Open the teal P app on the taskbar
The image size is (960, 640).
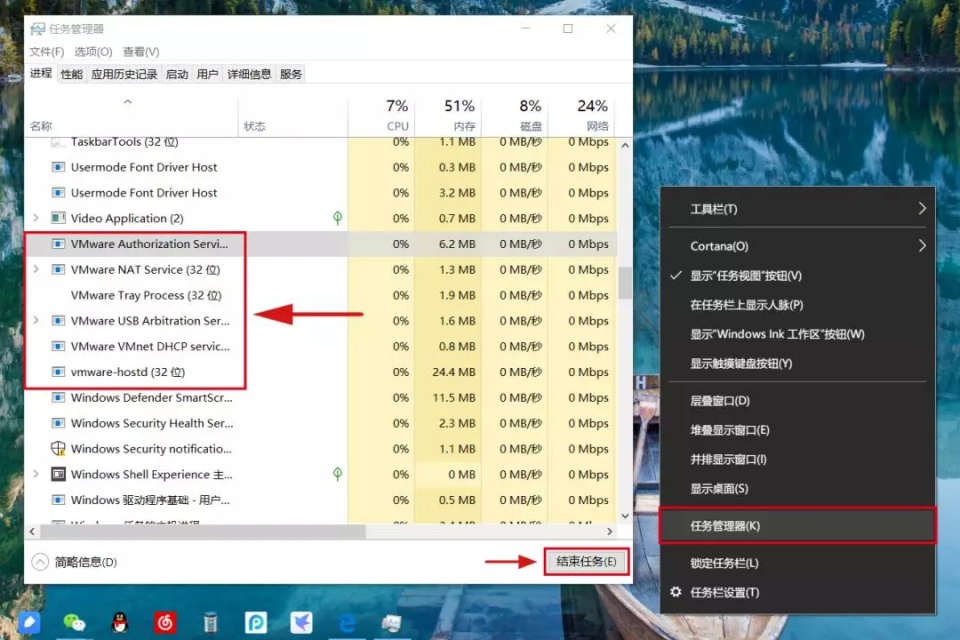point(256,623)
